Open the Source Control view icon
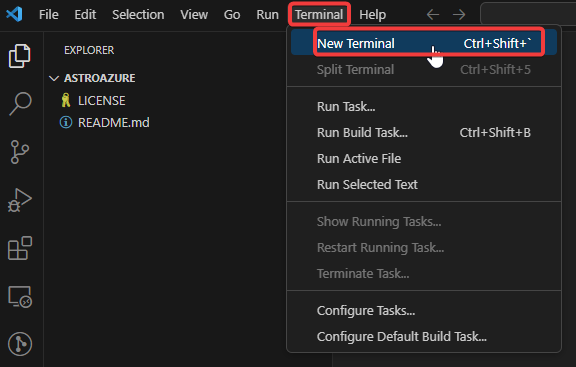576x367 pixels. [19, 152]
